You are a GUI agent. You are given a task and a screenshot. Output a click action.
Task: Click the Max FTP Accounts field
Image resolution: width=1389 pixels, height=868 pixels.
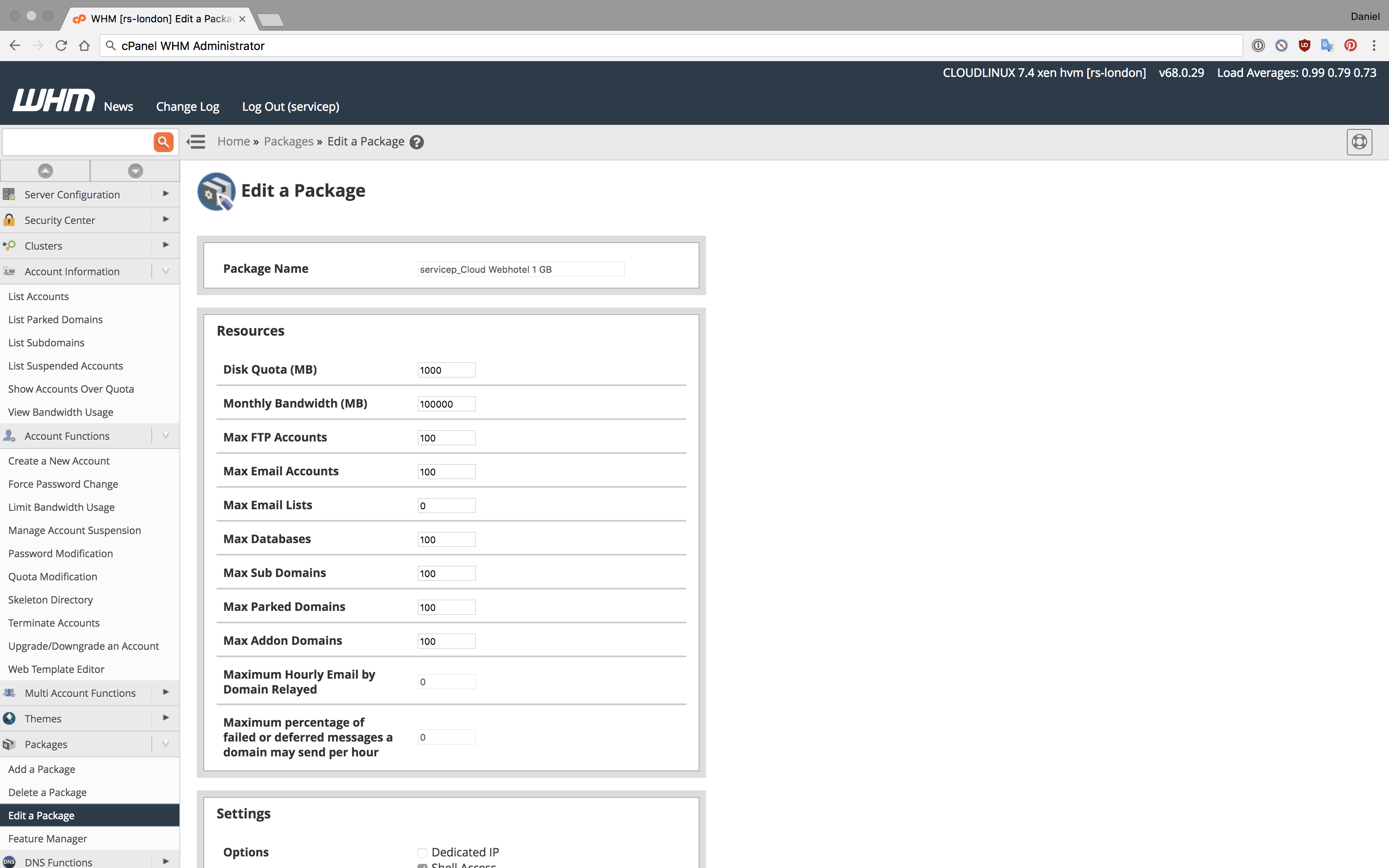446,437
